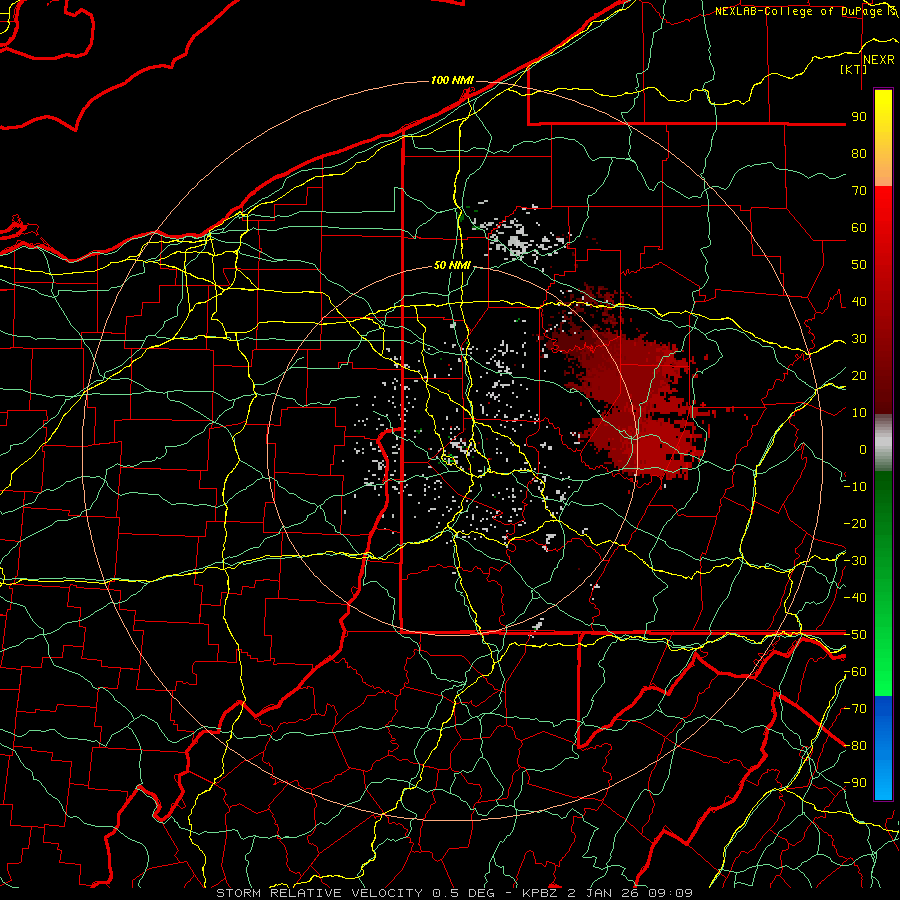
Task: Select the positive 20 scale value
Action: pos(859,376)
